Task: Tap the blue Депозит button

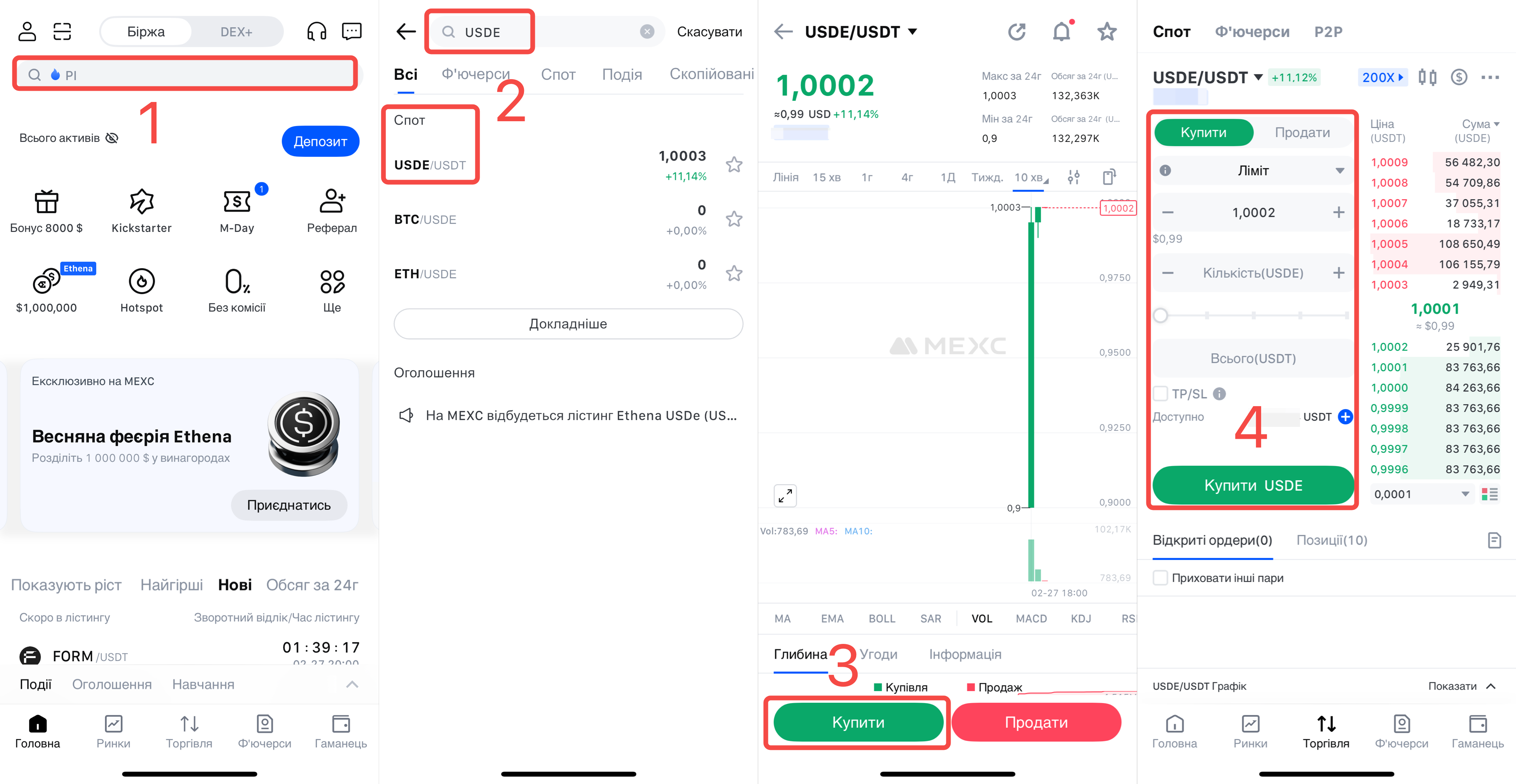Action: (x=320, y=141)
